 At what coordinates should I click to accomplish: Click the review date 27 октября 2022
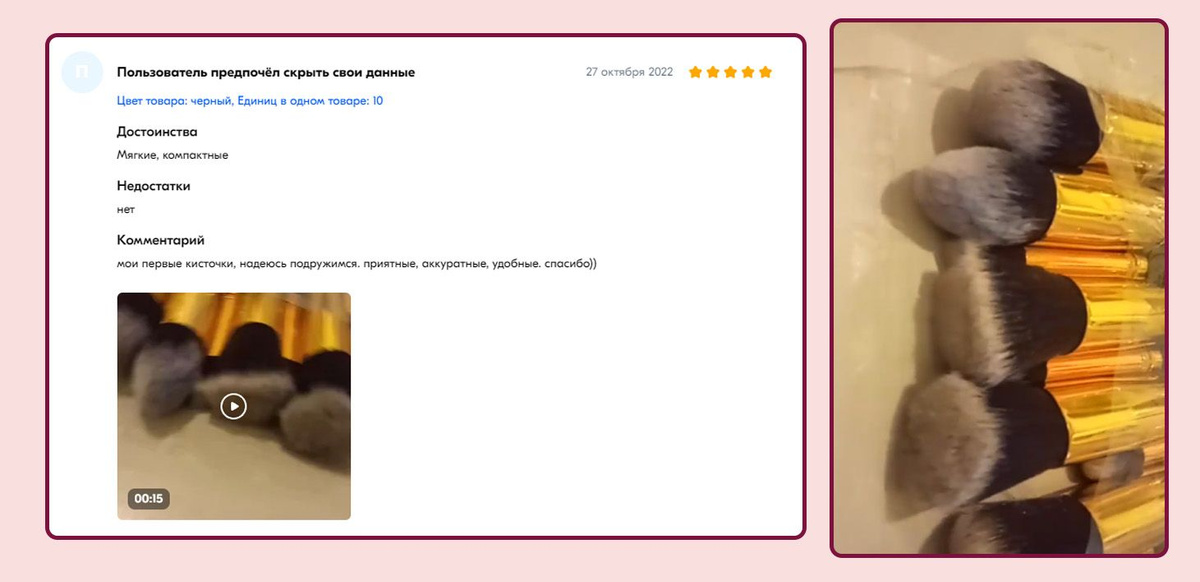630,72
